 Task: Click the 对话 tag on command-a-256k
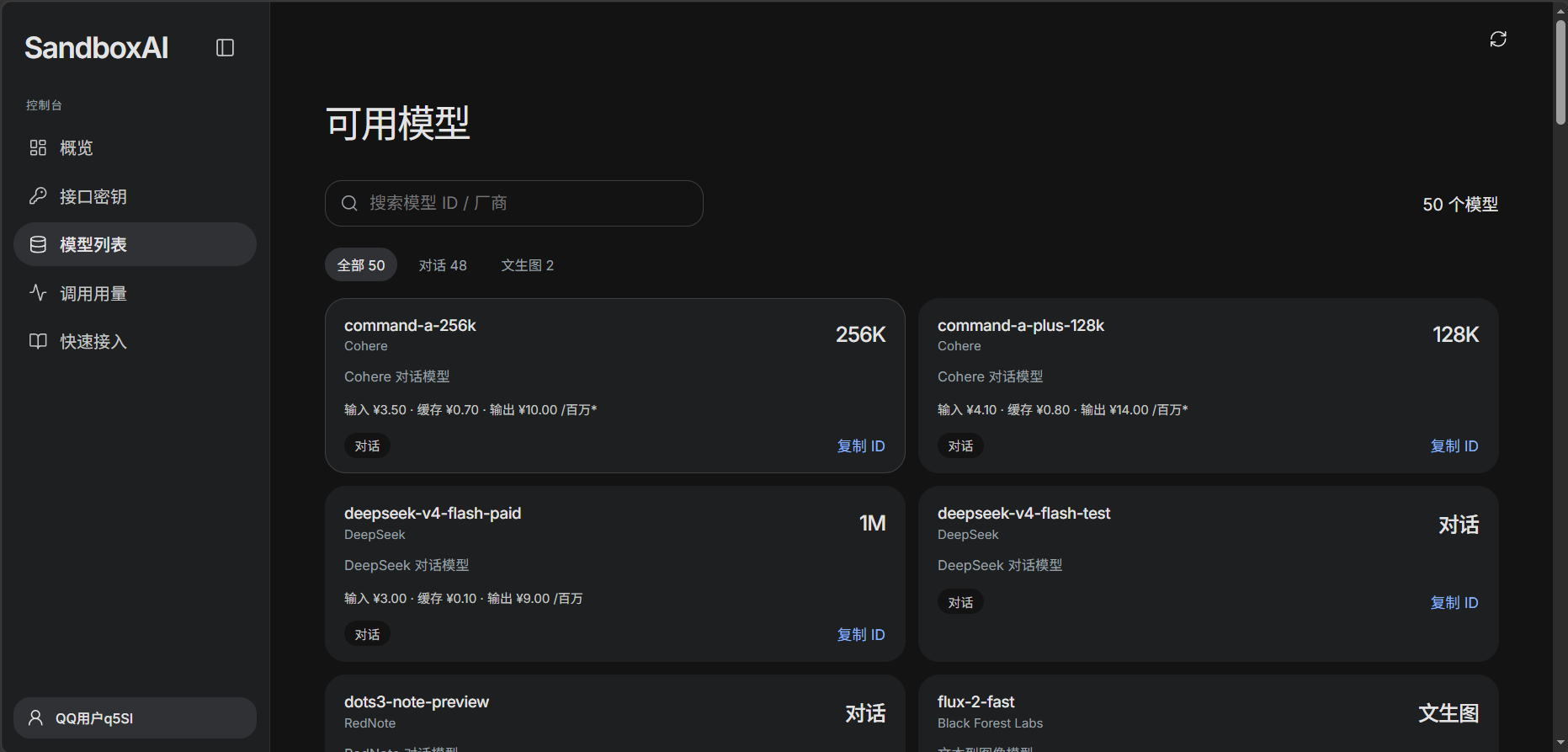[367, 446]
